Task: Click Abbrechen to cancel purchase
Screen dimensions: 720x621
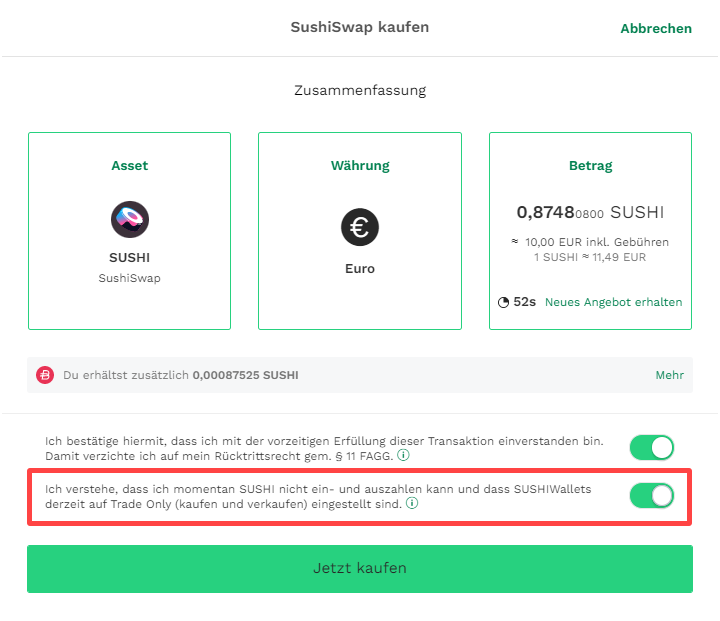Action: click(x=656, y=28)
